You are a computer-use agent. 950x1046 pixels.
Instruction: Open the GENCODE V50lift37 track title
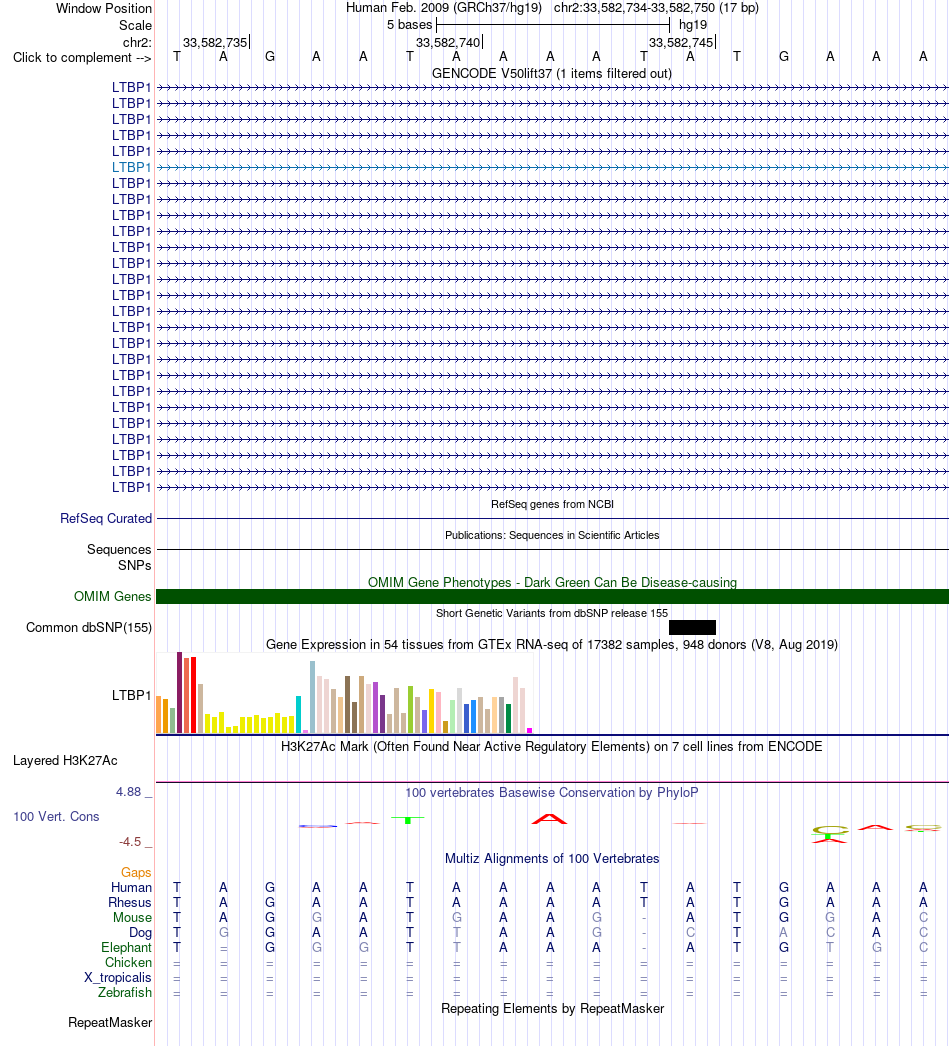pos(552,73)
